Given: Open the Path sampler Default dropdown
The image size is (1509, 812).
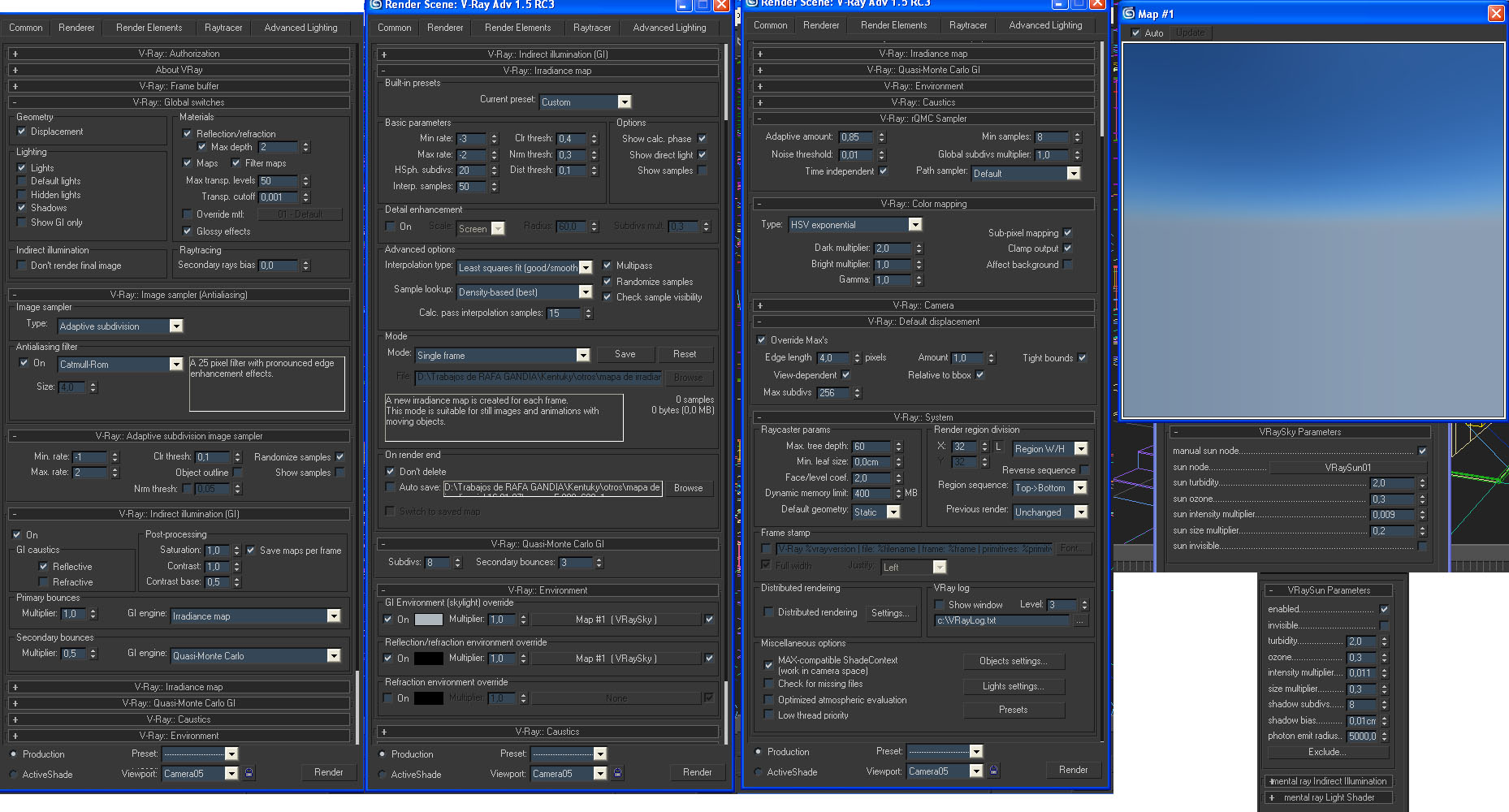Looking at the screenshot, I should [x=1026, y=174].
